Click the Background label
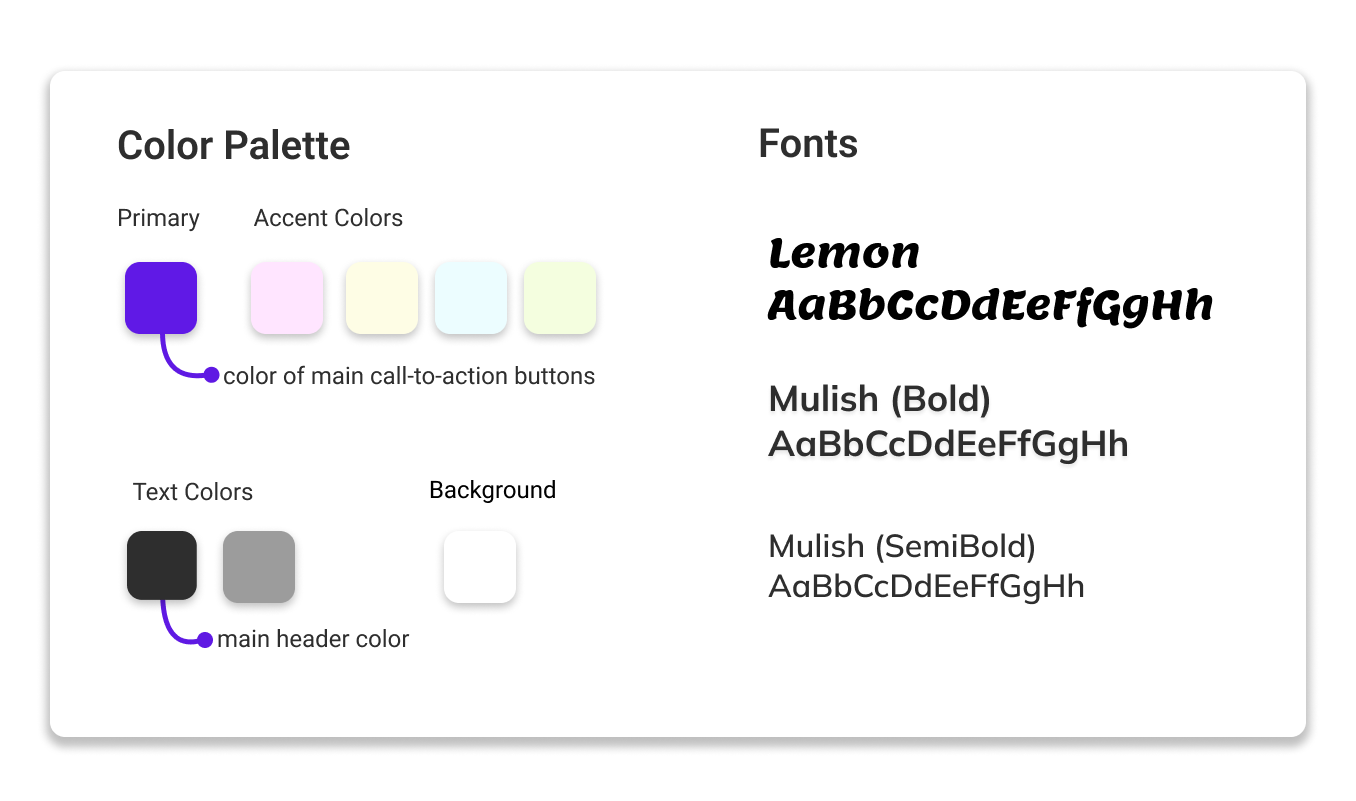 [x=493, y=490]
